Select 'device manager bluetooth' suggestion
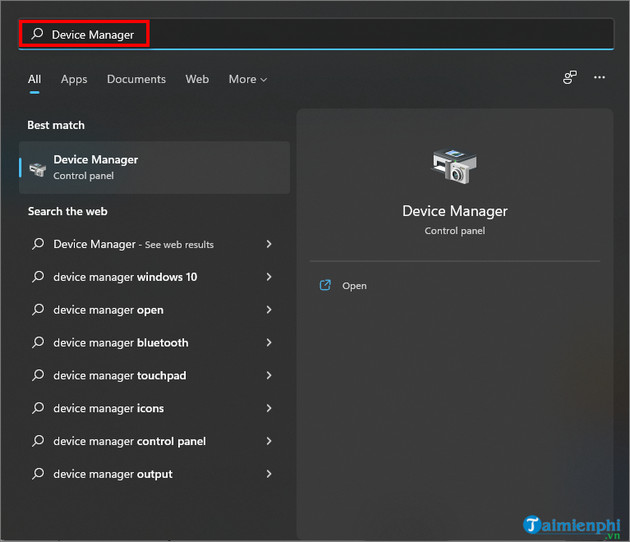The image size is (630, 542). click(x=154, y=343)
